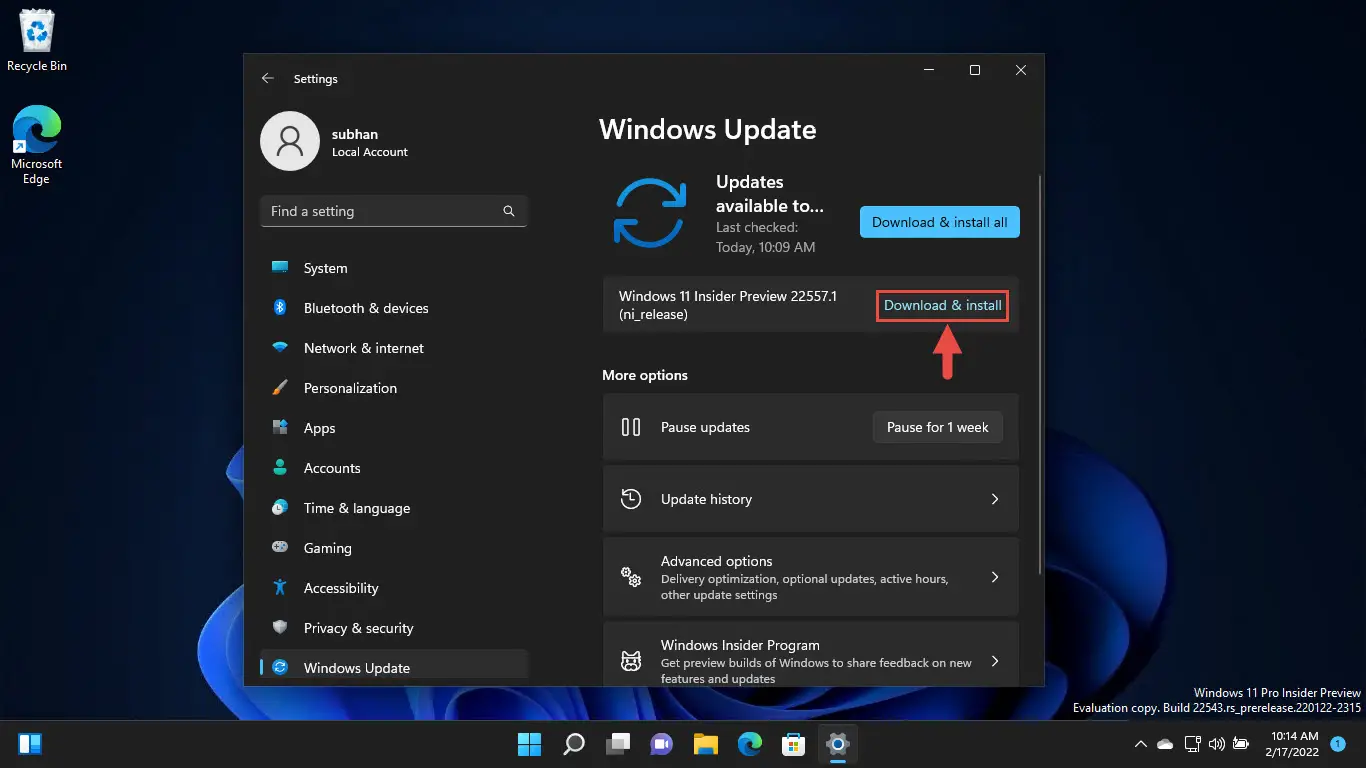The image size is (1366, 768).
Task: Click the Apps grid icon in sidebar
Action: pyautogui.click(x=281, y=428)
